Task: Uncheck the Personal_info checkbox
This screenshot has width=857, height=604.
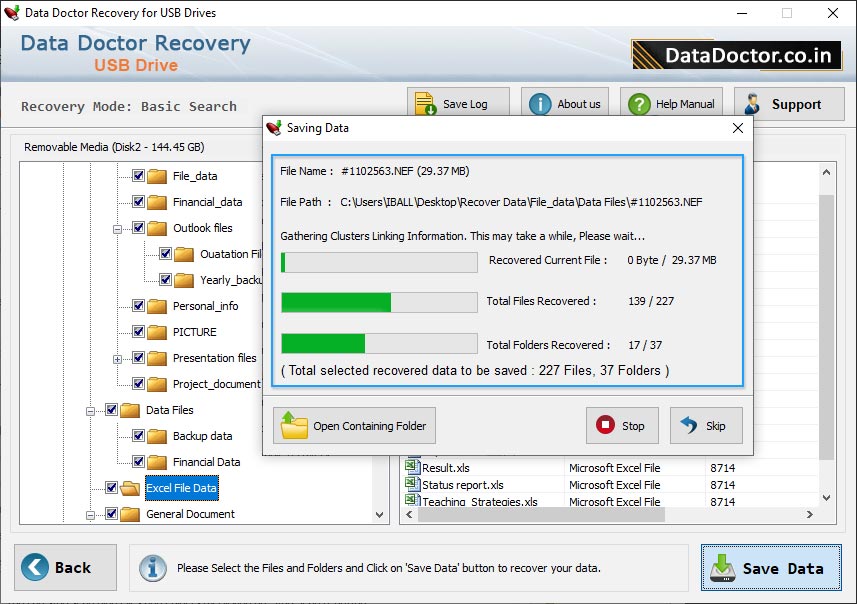Action: pos(138,306)
